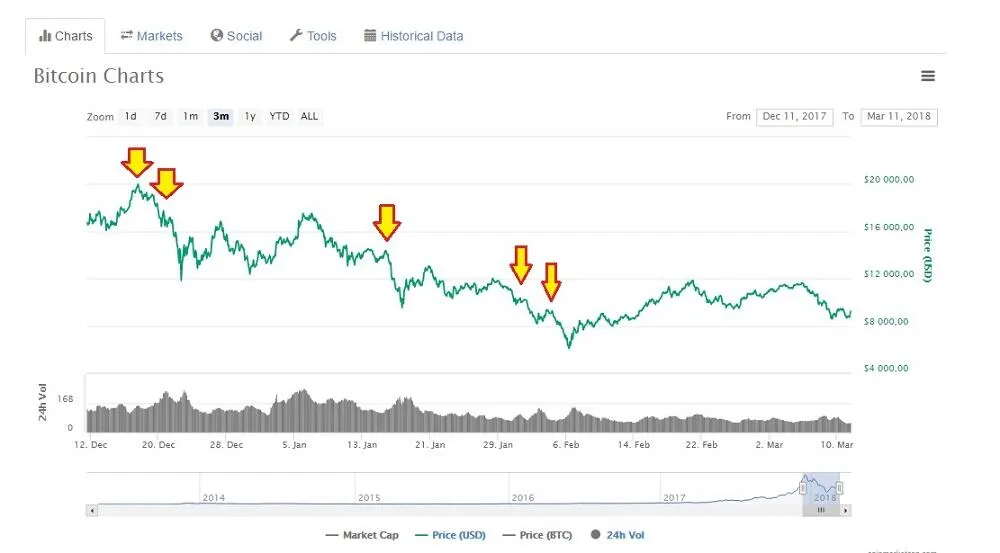Select the ALL zoom range button
This screenshot has width=1000, height=553.
click(310, 116)
